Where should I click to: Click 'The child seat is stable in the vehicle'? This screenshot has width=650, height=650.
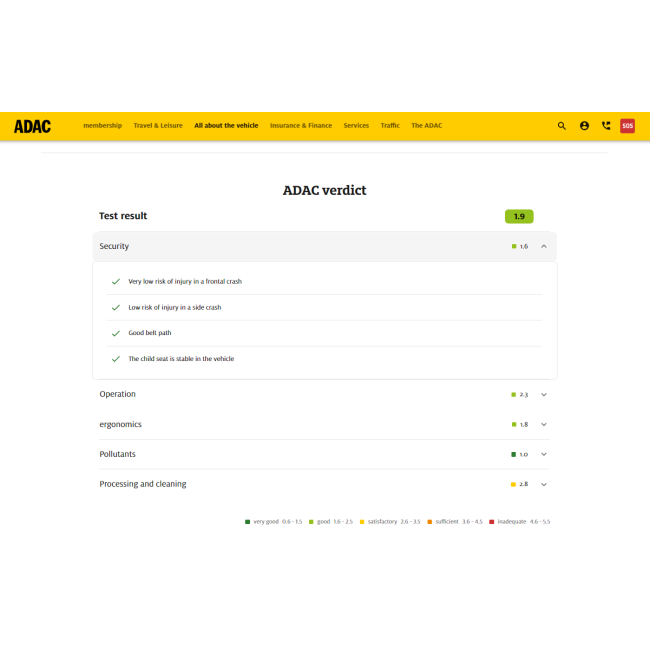[181, 359]
